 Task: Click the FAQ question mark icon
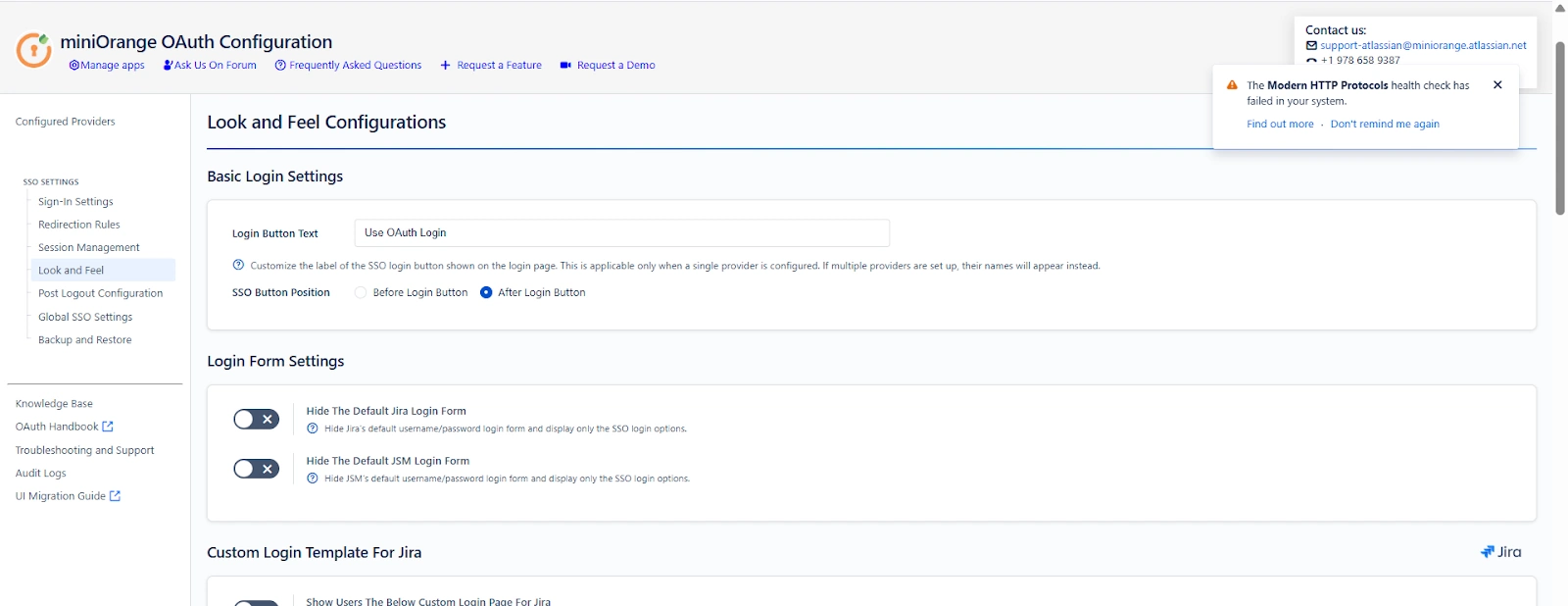280,66
